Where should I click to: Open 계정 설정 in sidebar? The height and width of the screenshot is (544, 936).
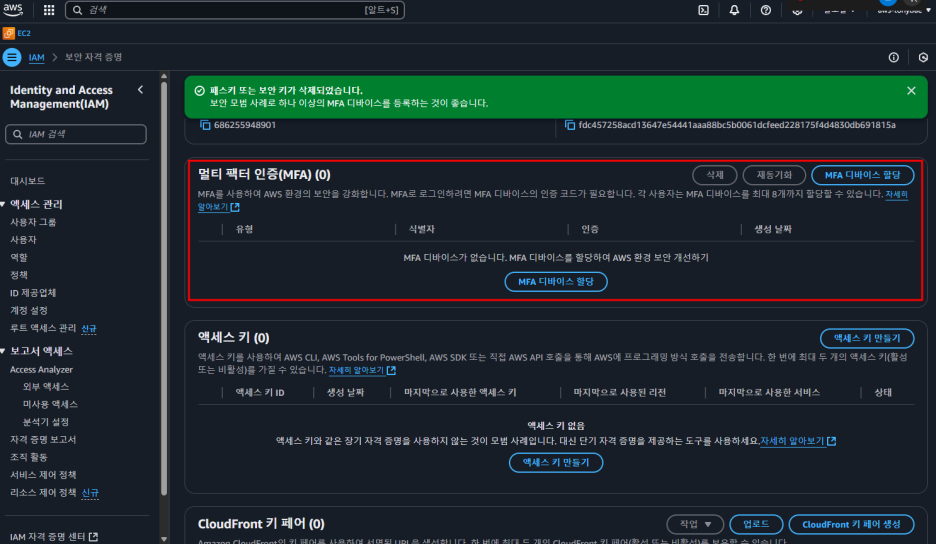[29, 311]
